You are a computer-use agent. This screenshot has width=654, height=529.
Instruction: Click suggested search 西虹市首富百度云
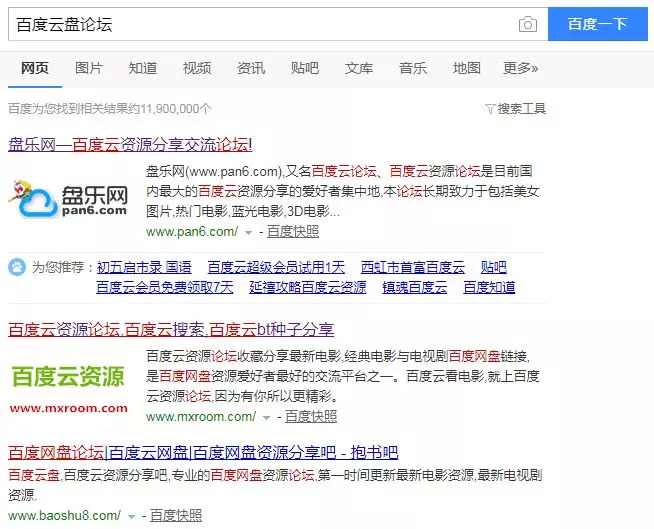(x=413, y=267)
